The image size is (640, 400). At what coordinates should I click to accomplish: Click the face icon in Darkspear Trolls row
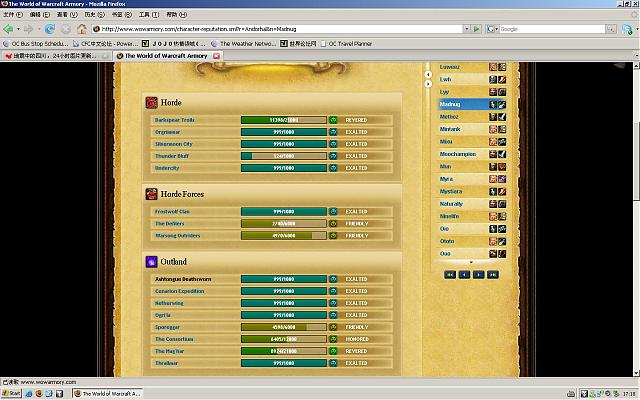pos(333,120)
